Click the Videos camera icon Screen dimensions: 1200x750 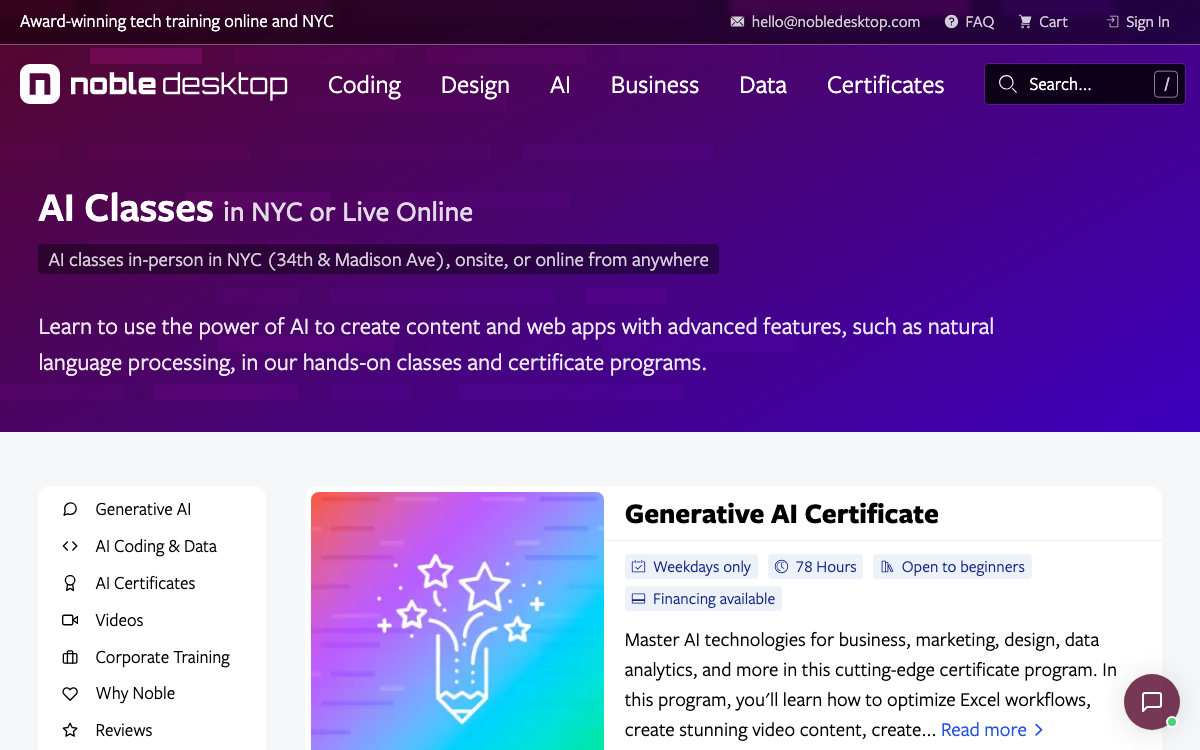tap(70, 621)
